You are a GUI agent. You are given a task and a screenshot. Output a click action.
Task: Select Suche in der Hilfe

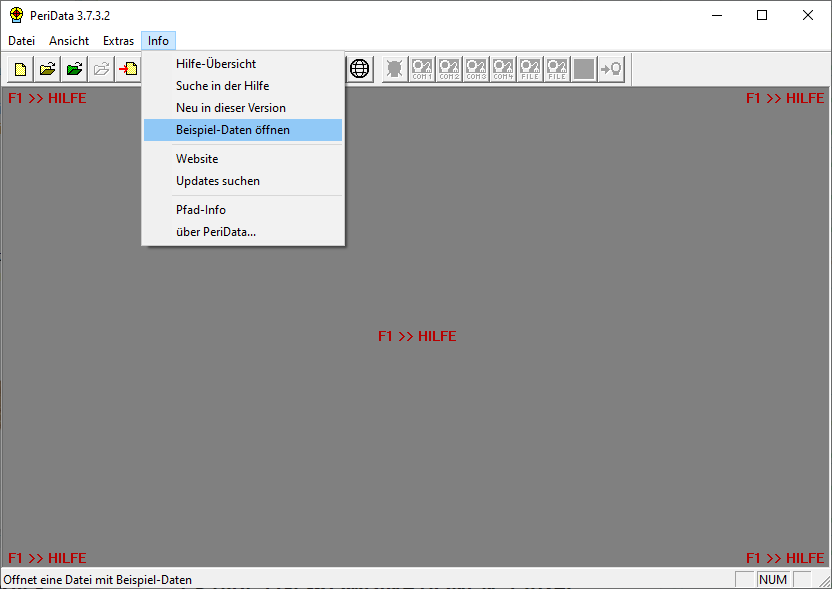[243, 86]
